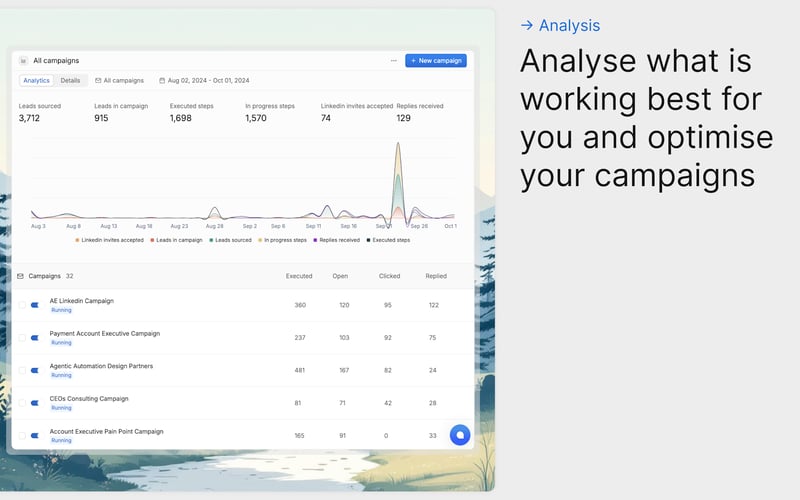The height and width of the screenshot is (500, 800).
Task: Click the envelope icon next to Campaigns 32
Action: point(20,276)
